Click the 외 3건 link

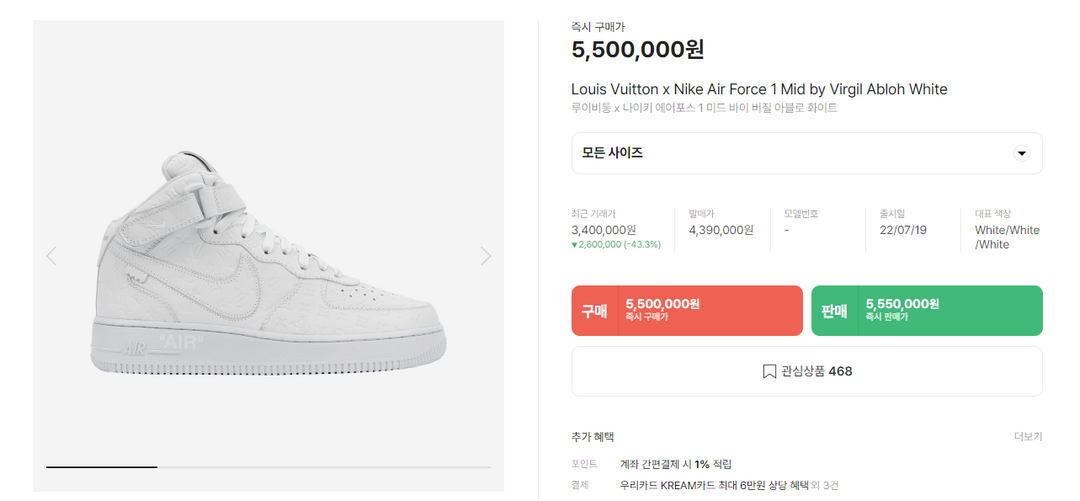coord(825,485)
